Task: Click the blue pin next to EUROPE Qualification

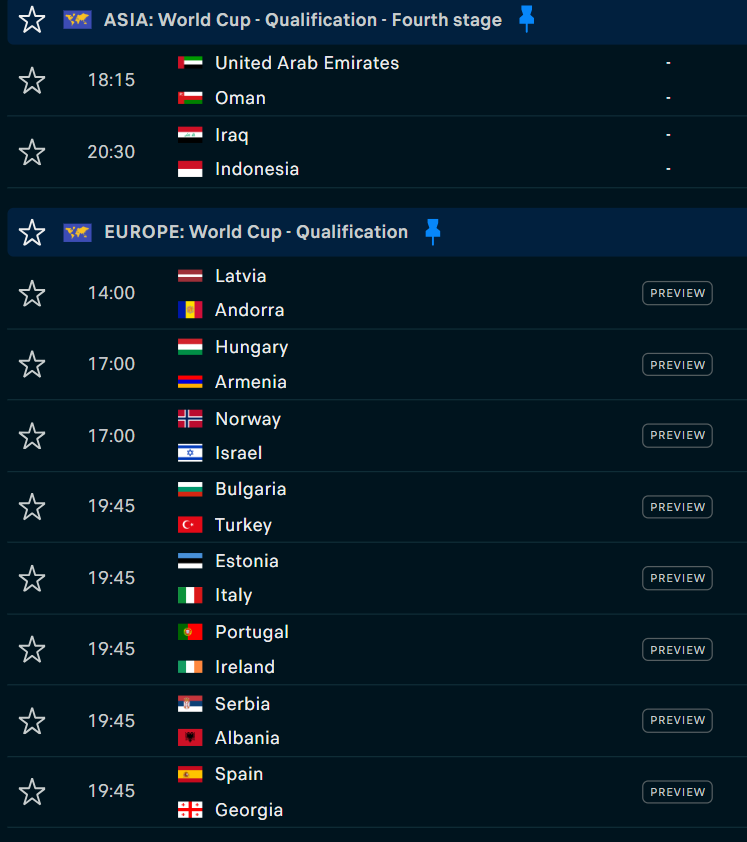Action: point(432,232)
